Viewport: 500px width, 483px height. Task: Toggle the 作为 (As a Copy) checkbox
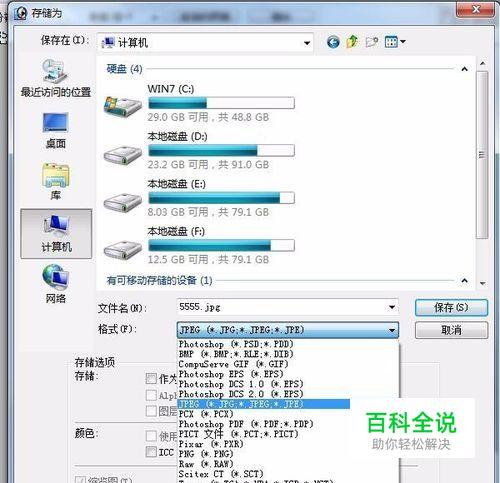[x=151, y=379]
